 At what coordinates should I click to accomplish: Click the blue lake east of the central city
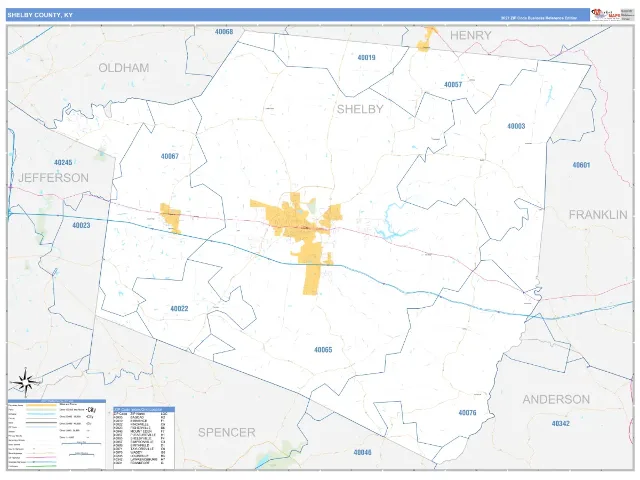coord(394,222)
